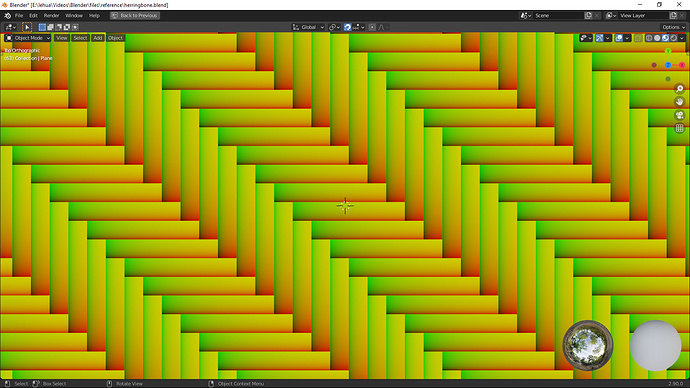Switch to material preview shading mode
This screenshot has width=690, height=388.
[x=665, y=38]
